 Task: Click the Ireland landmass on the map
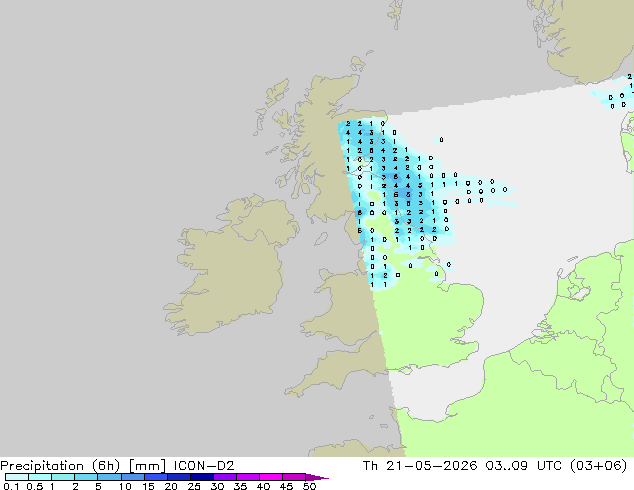pyautogui.click(x=230, y=267)
